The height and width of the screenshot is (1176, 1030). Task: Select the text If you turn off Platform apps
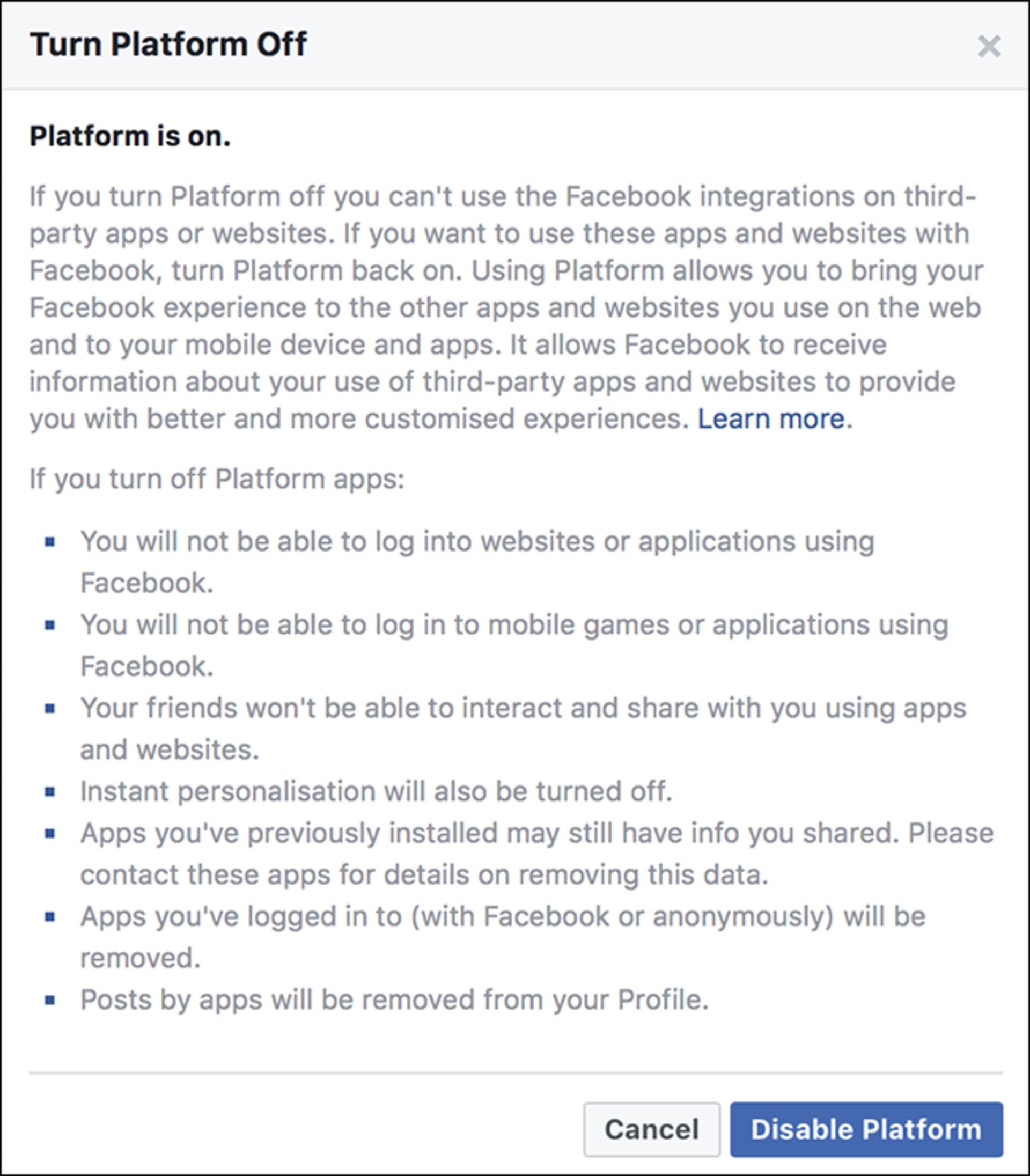pyautogui.click(x=216, y=479)
